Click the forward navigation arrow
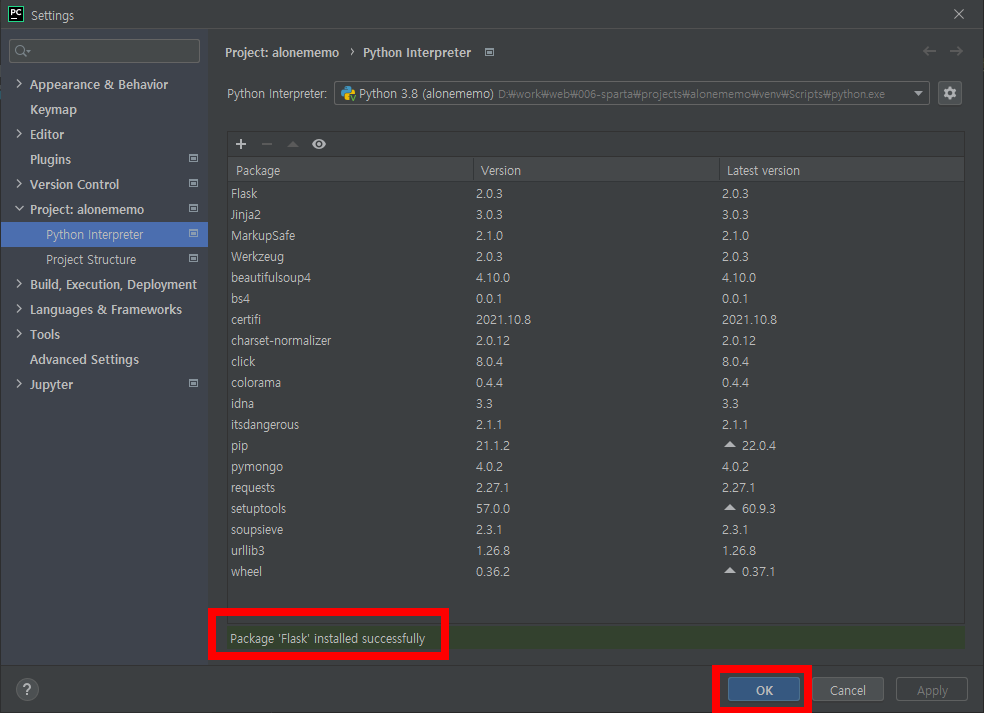984x713 pixels. (956, 51)
